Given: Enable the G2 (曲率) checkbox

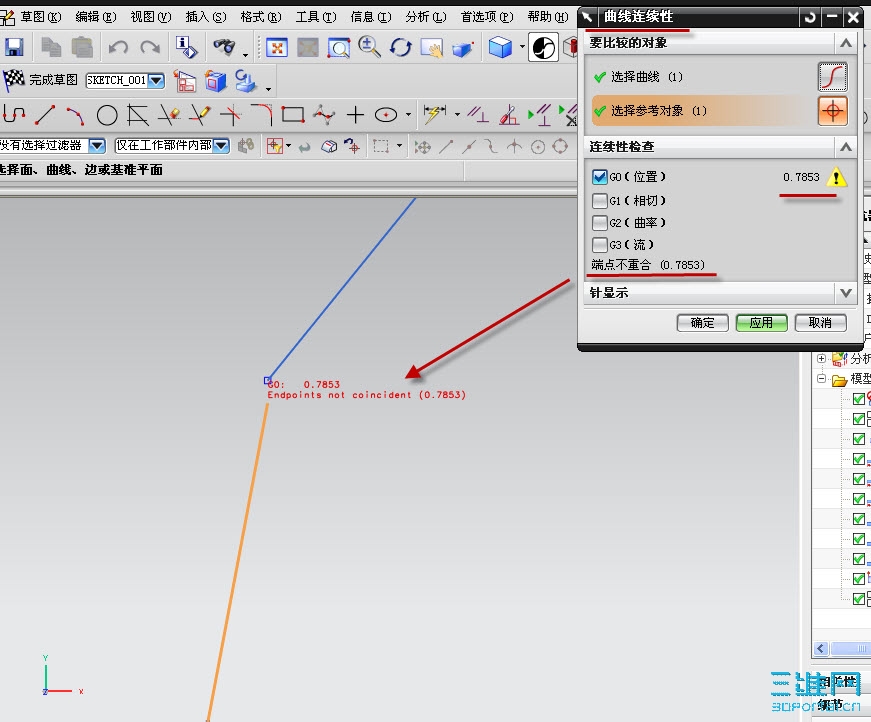Looking at the screenshot, I should pyautogui.click(x=599, y=223).
